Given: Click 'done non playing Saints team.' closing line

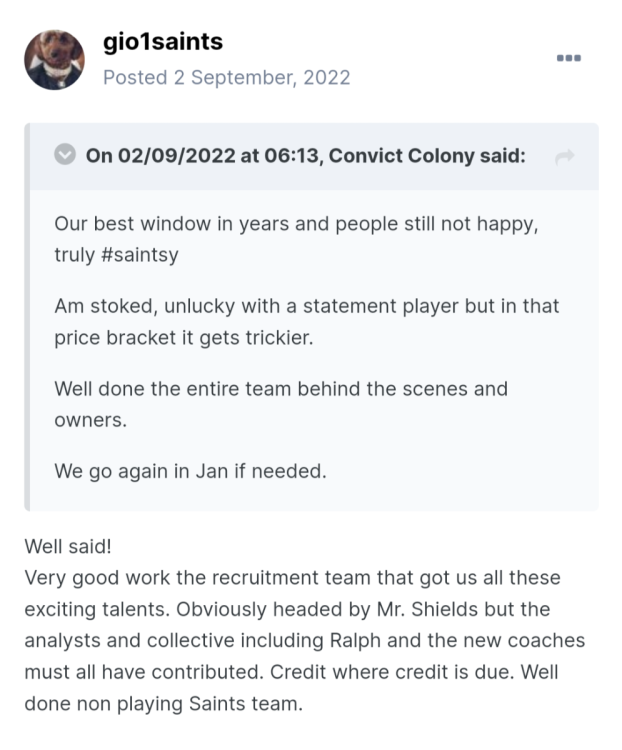Looking at the screenshot, I should (162, 704).
